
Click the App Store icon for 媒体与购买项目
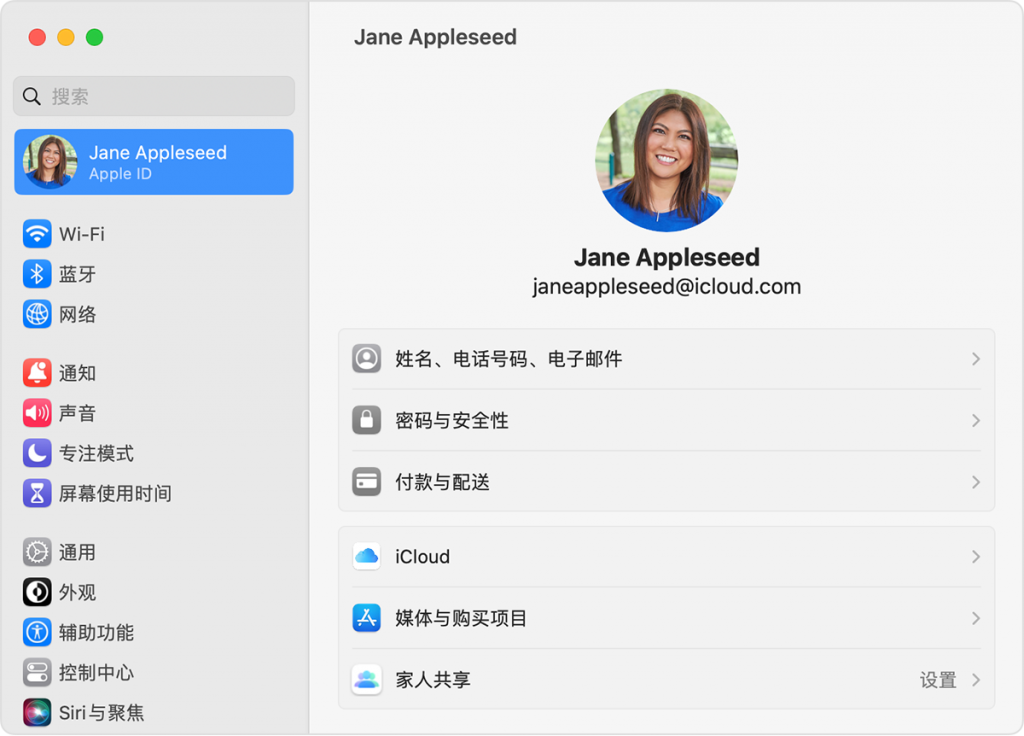(x=366, y=618)
